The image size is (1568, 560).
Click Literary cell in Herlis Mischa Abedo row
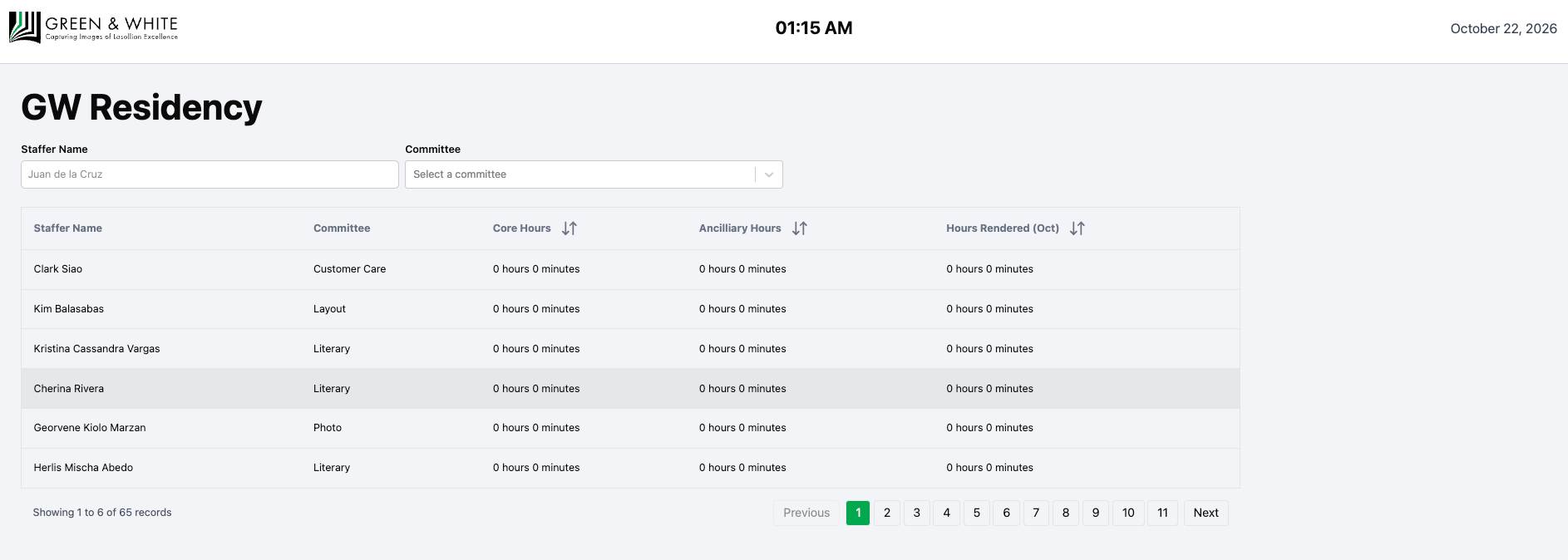332,468
